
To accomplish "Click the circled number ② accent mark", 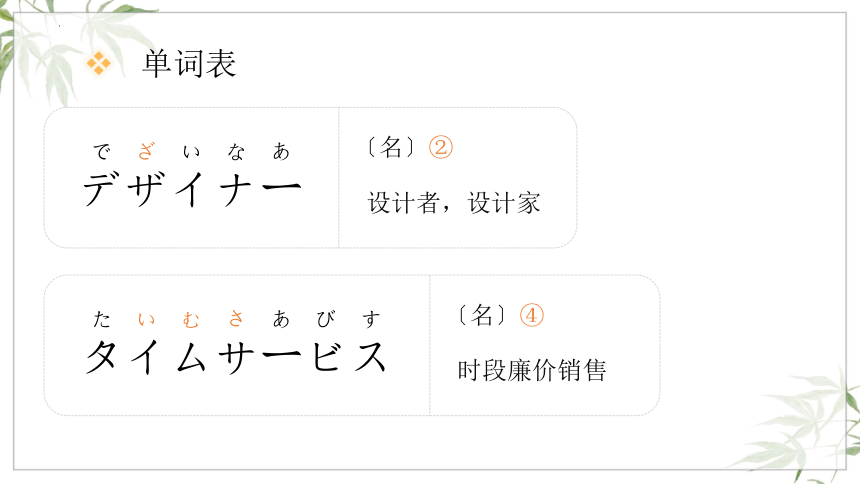I will [440, 148].
